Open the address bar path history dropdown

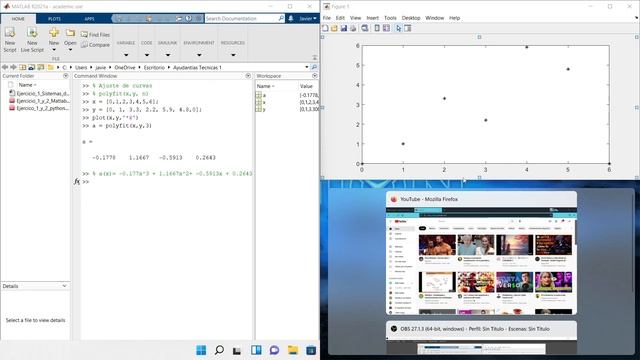(x=307, y=67)
